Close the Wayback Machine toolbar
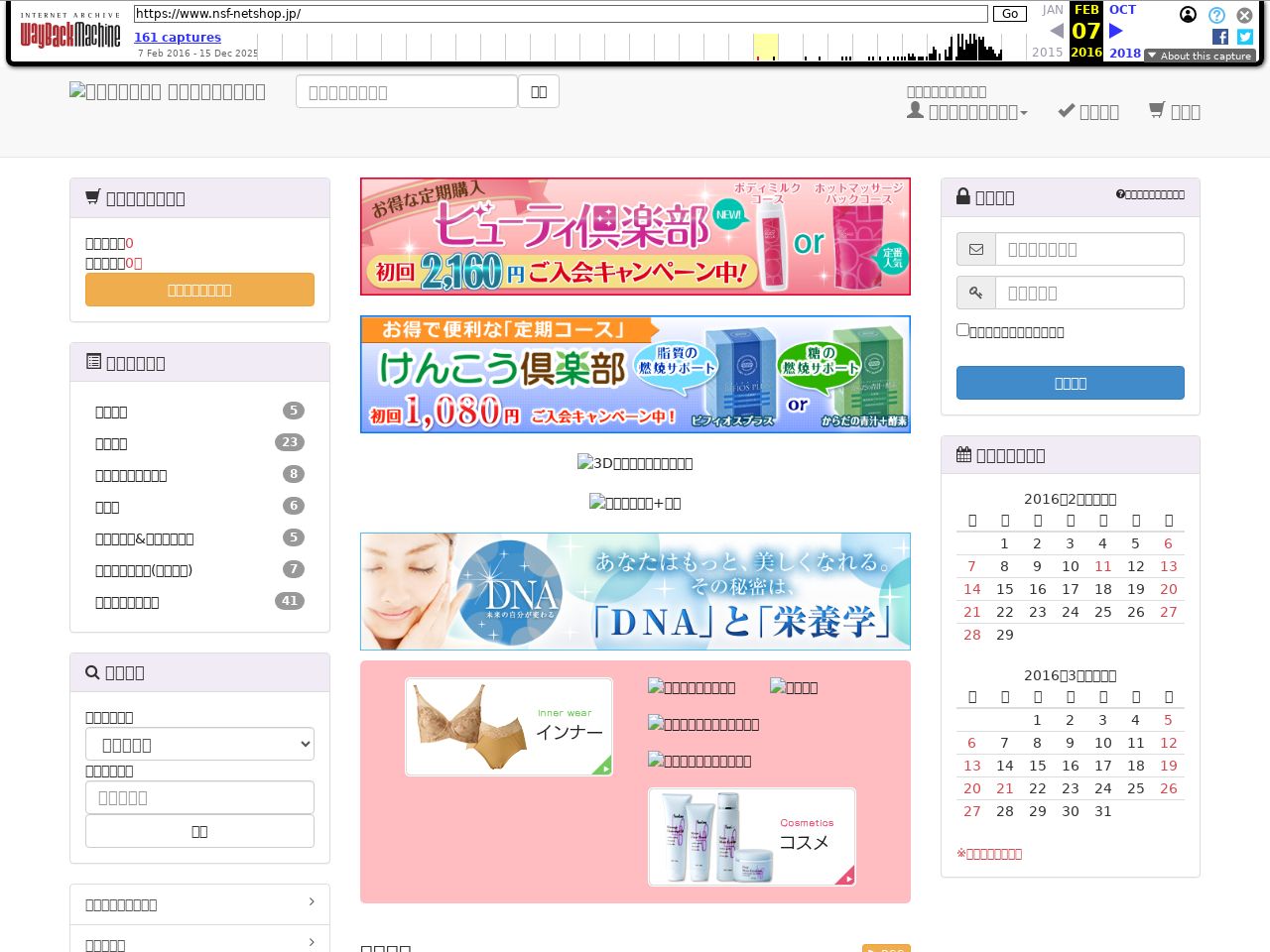This screenshot has width=1270, height=952. point(1244,15)
